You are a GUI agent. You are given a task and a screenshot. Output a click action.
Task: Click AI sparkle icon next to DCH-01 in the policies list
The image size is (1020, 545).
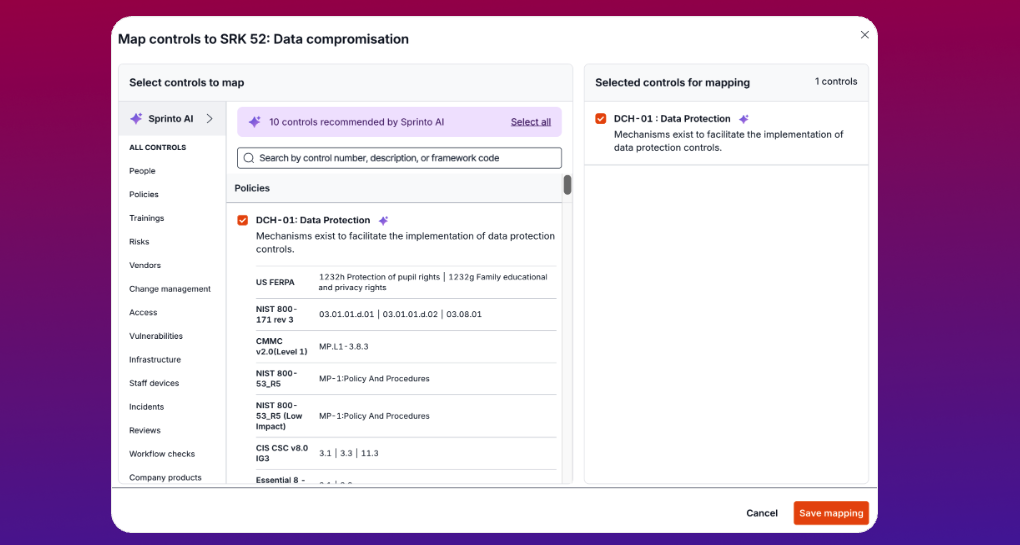[x=383, y=220]
